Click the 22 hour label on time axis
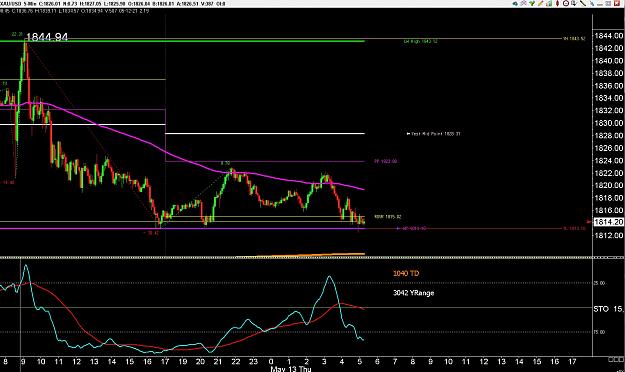625x372 pixels. pyautogui.click(x=236, y=362)
